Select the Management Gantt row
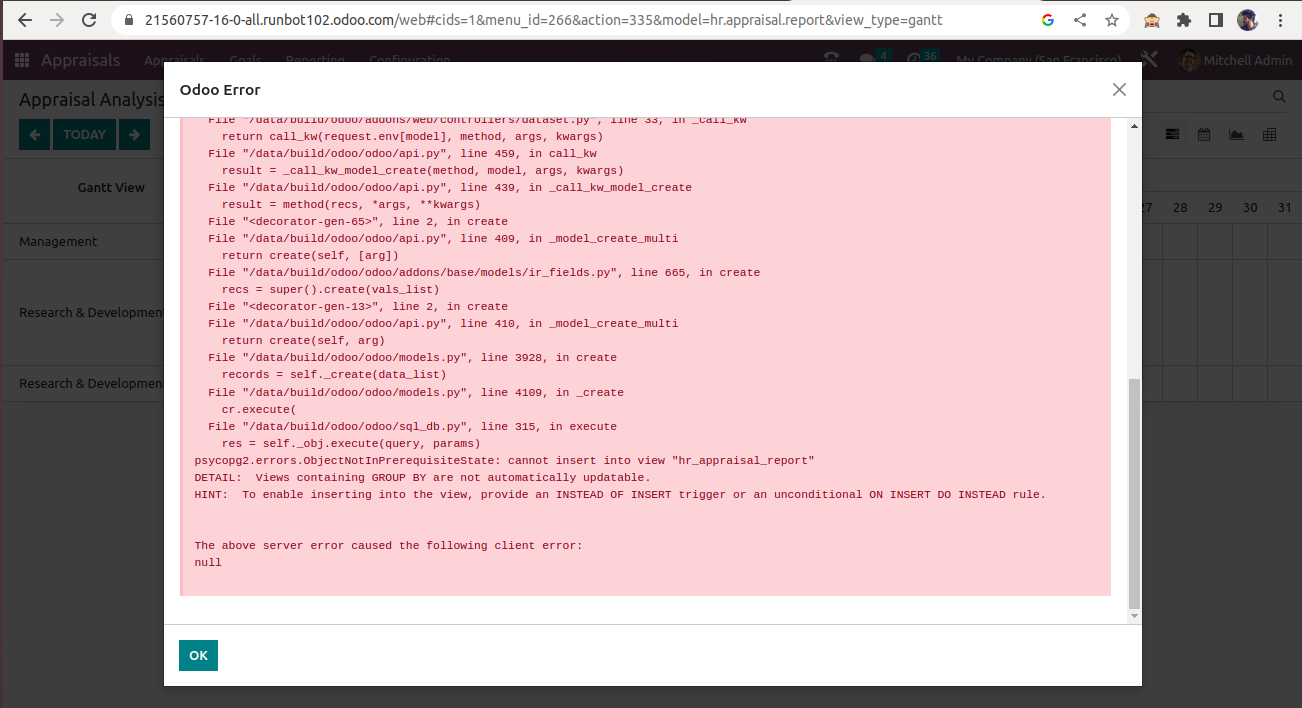 coord(58,242)
